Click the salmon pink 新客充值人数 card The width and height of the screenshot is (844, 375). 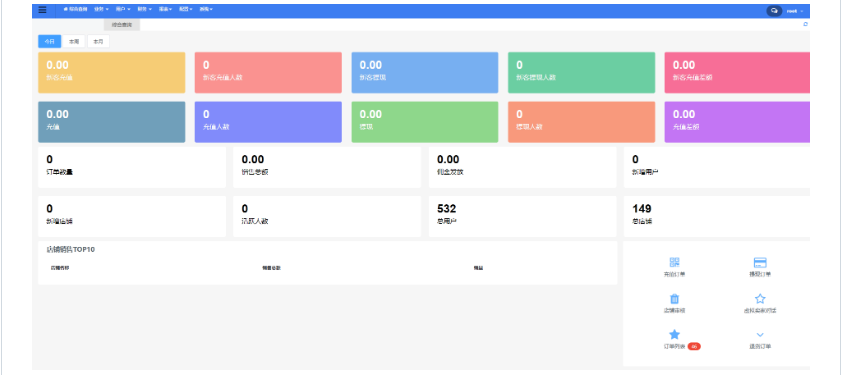[x=268, y=73]
